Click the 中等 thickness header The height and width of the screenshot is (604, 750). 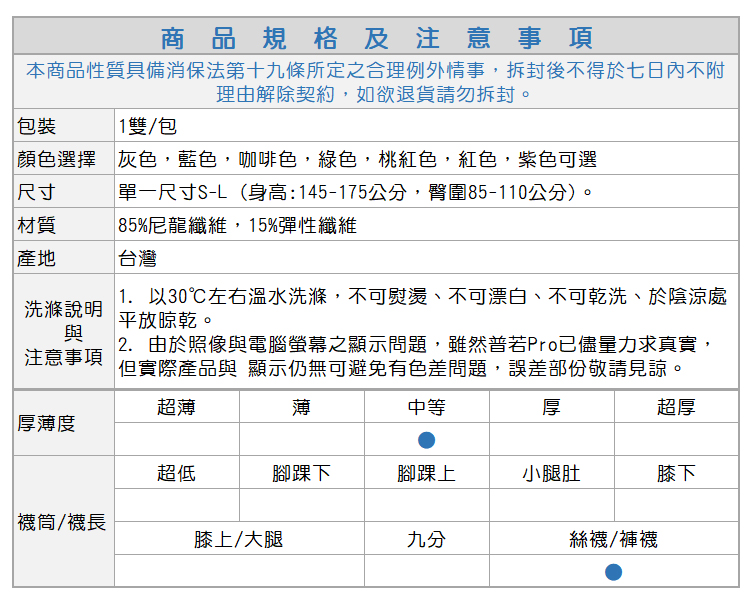point(427,407)
